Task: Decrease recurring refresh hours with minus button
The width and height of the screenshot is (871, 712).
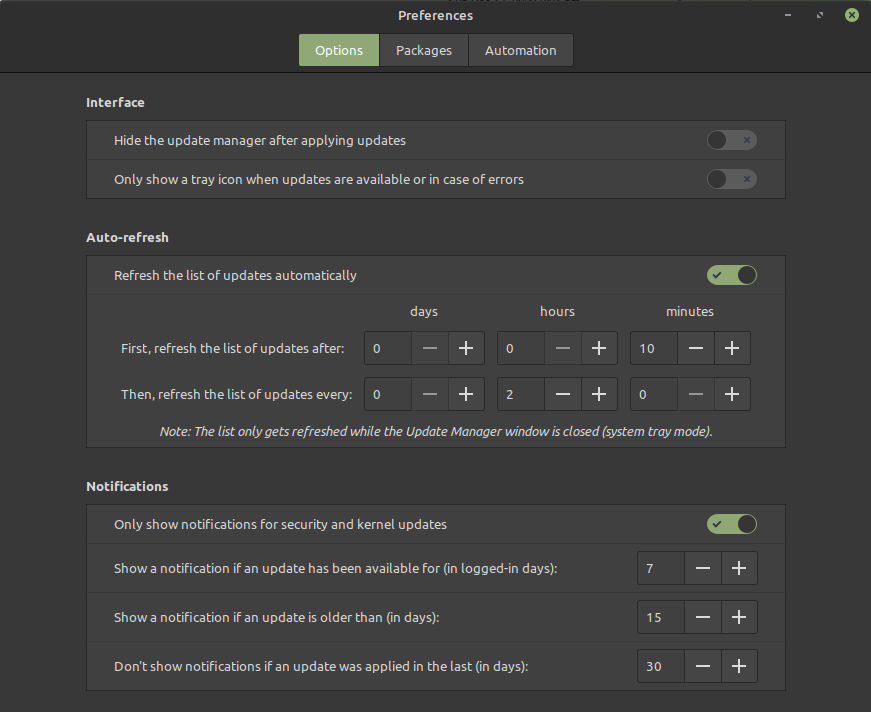Action: tap(563, 394)
